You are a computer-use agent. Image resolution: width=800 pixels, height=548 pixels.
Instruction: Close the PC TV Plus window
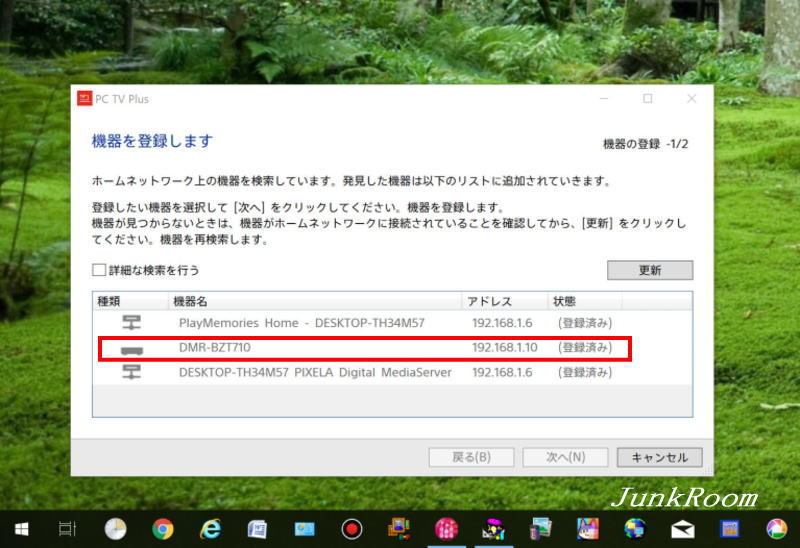click(x=691, y=98)
